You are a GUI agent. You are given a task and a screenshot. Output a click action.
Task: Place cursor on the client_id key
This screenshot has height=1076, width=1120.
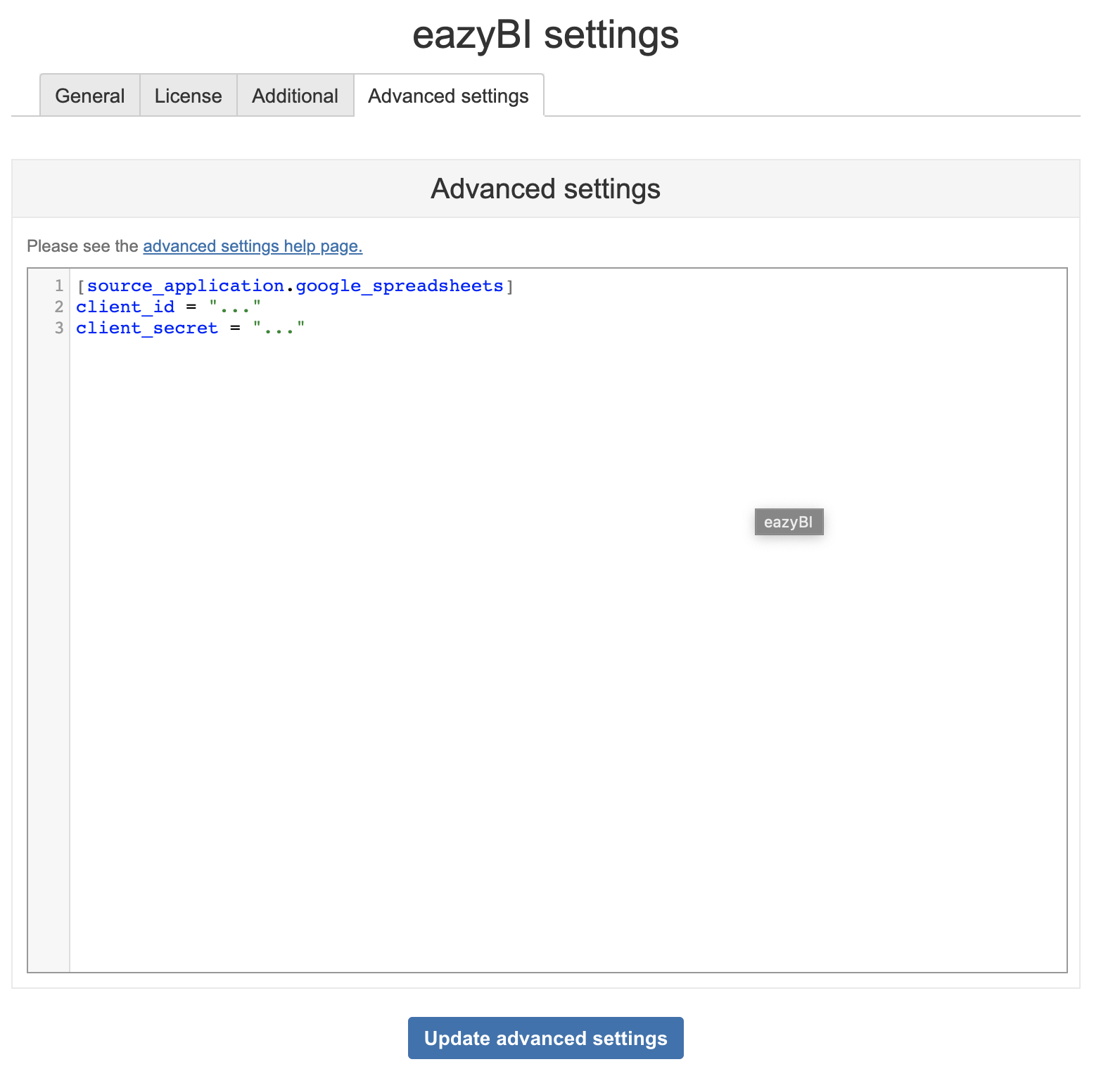pos(125,307)
